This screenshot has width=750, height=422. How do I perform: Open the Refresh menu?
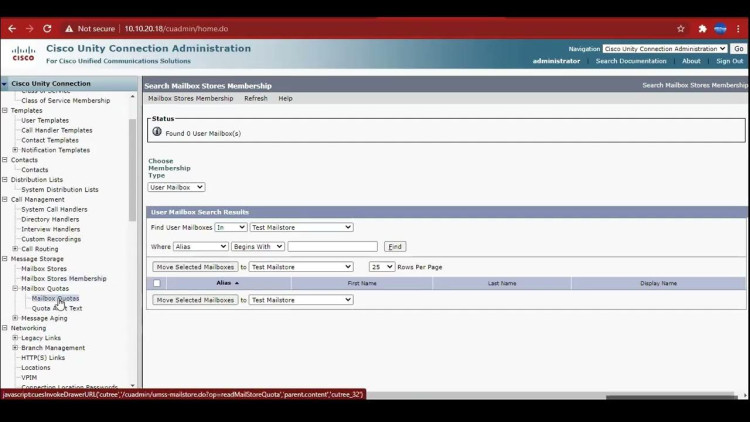click(256, 99)
